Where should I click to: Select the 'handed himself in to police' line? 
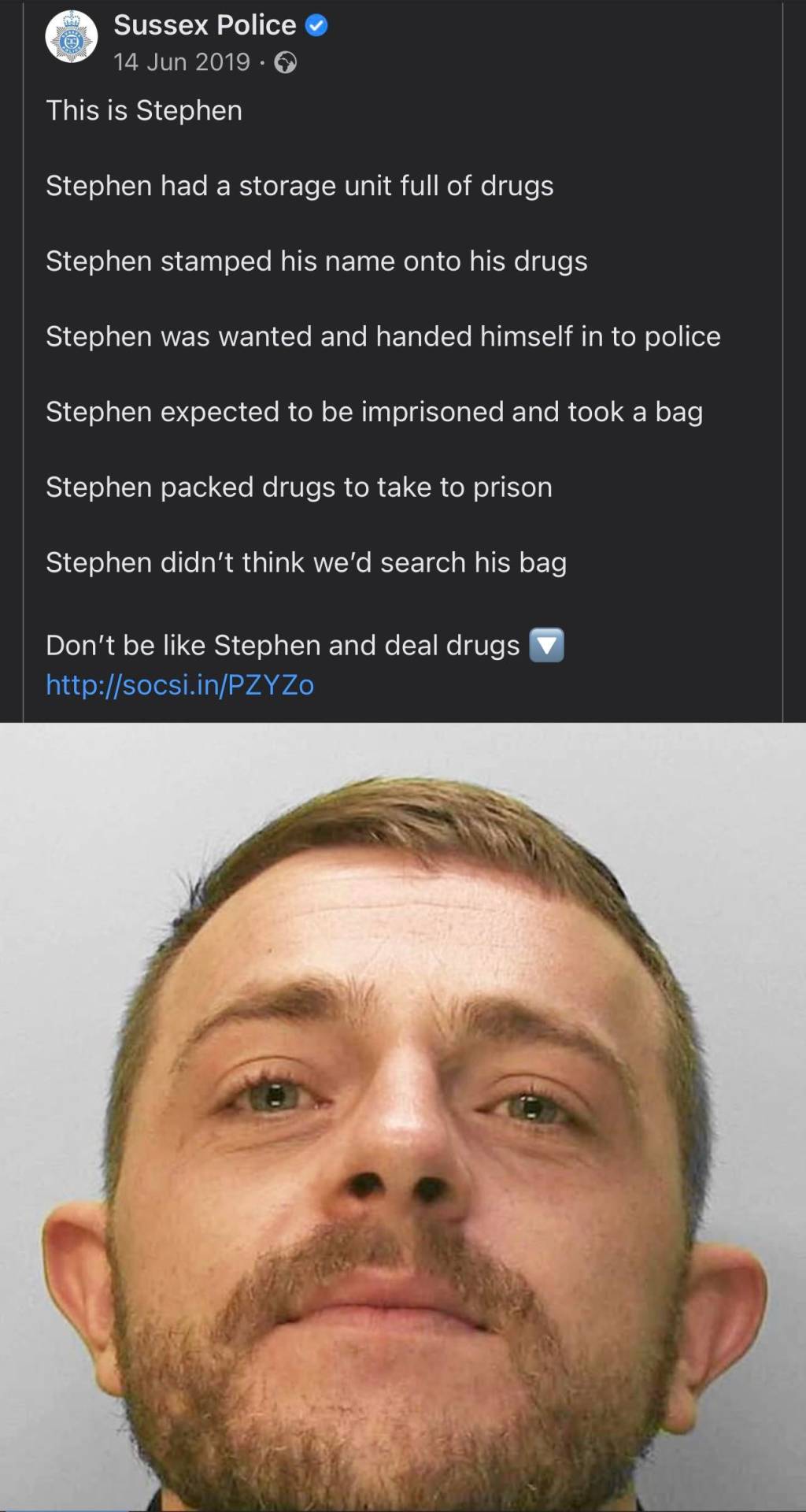pyautogui.click(x=383, y=336)
